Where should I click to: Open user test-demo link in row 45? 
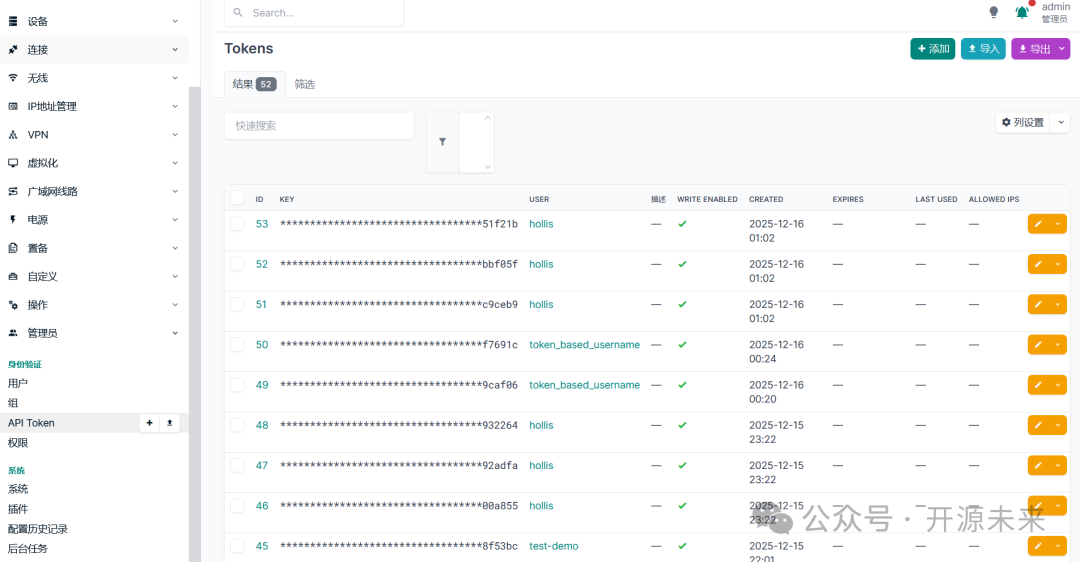click(554, 546)
